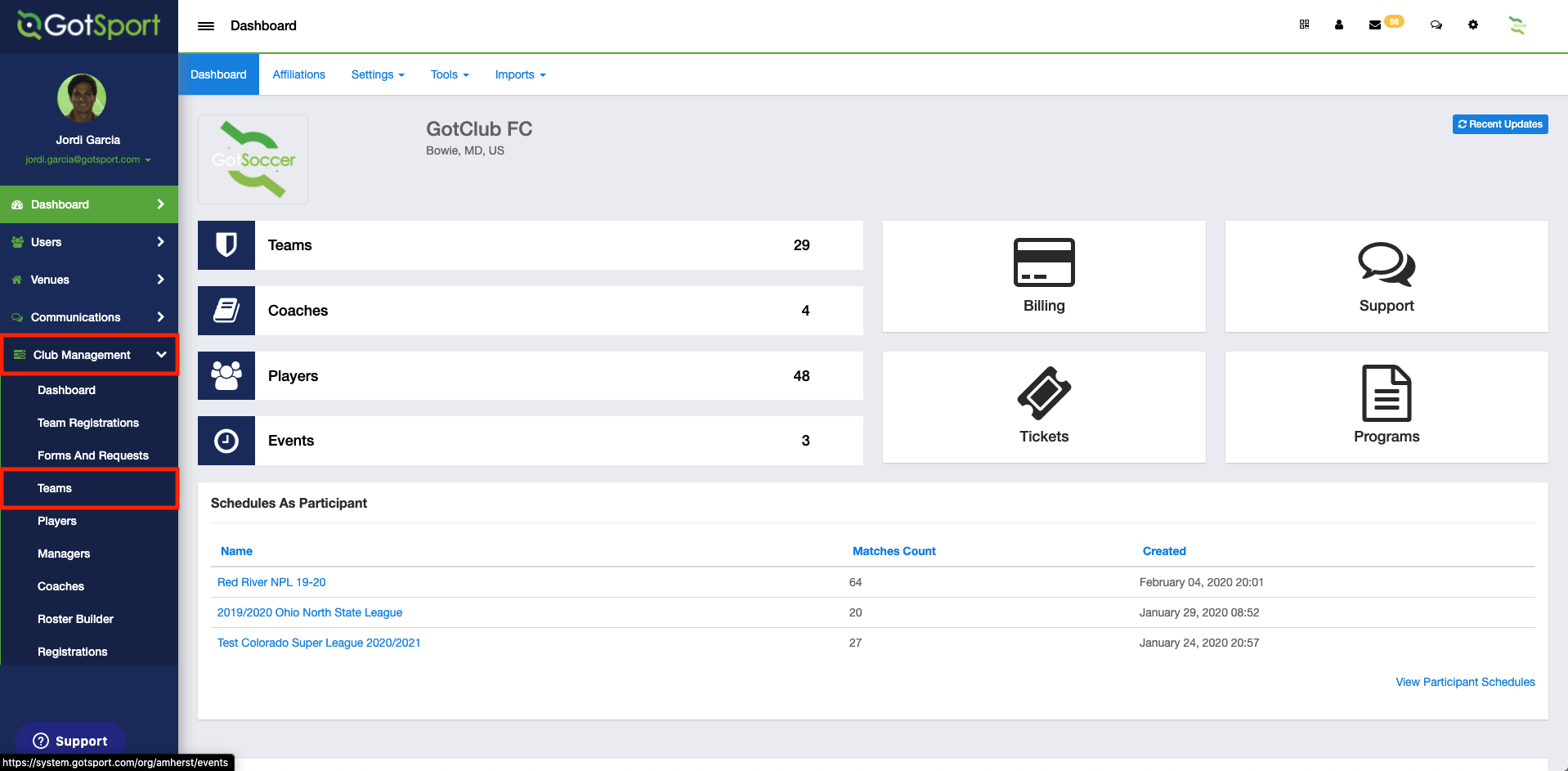1568x771 pixels.
Task: Click the GotSport logo in sidebar
Action: click(88, 25)
